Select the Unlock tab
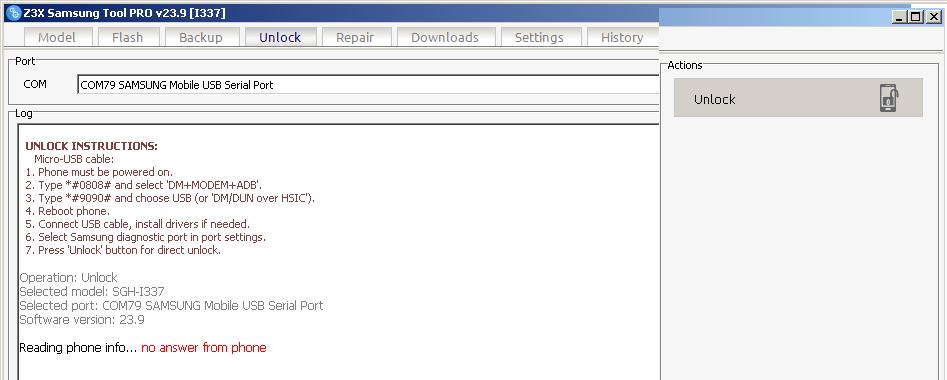 point(280,37)
